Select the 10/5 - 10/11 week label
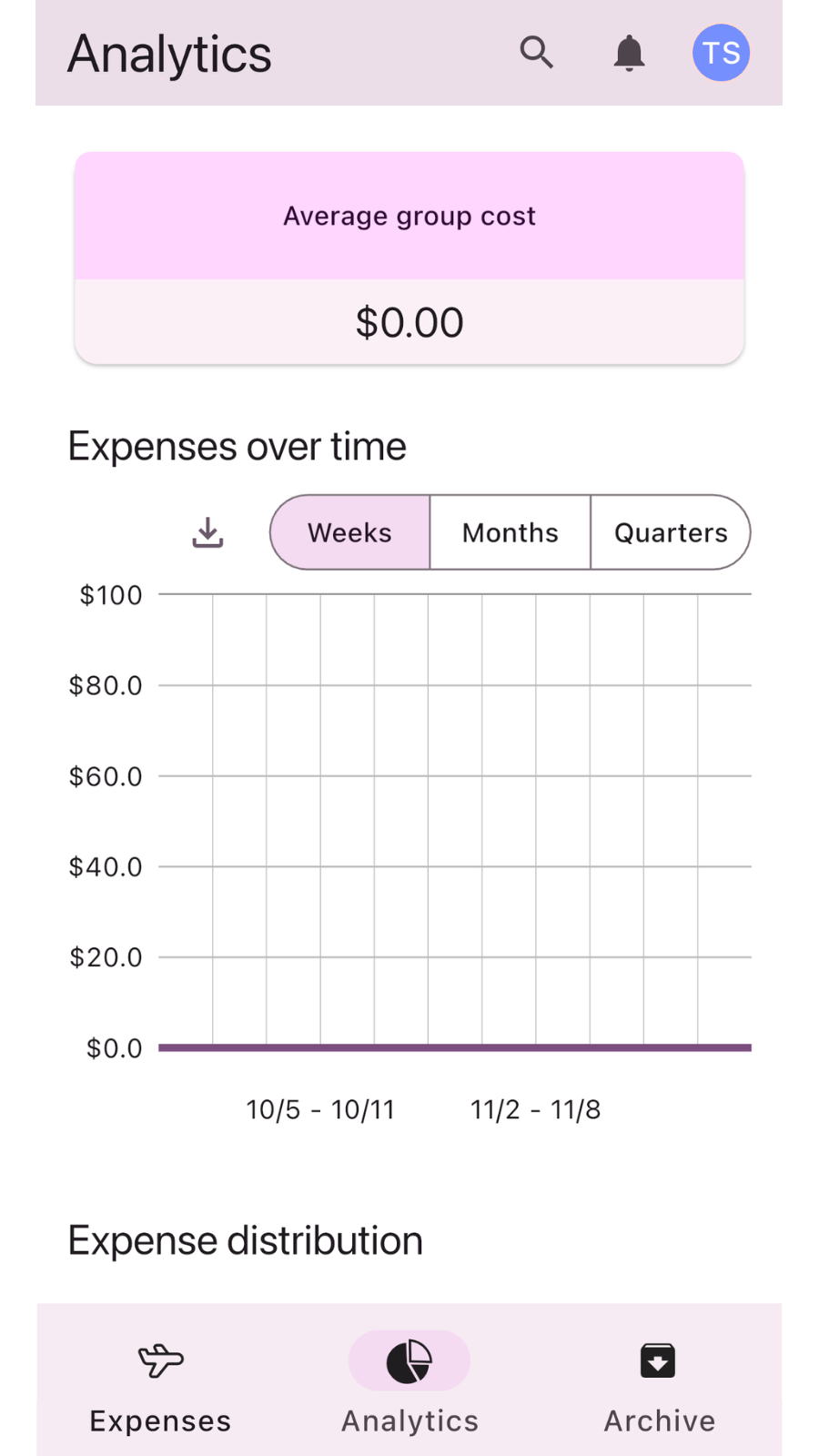Image resolution: width=819 pixels, height=1456 pixels. [x=320, y=1109]
